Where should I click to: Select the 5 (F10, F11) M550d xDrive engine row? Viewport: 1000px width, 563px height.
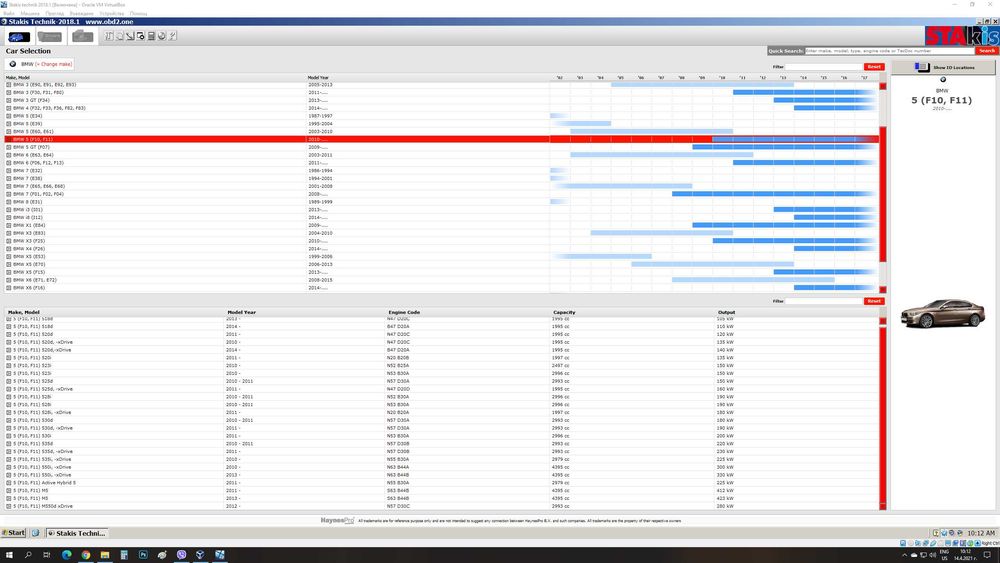tap(441, 506)
